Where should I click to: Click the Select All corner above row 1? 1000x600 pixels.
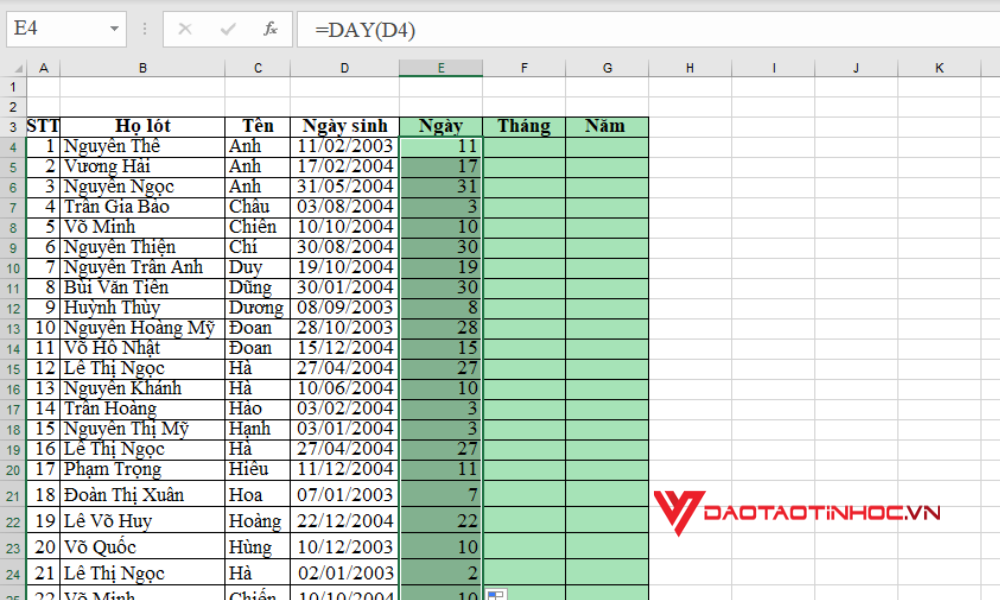point(18,67)
